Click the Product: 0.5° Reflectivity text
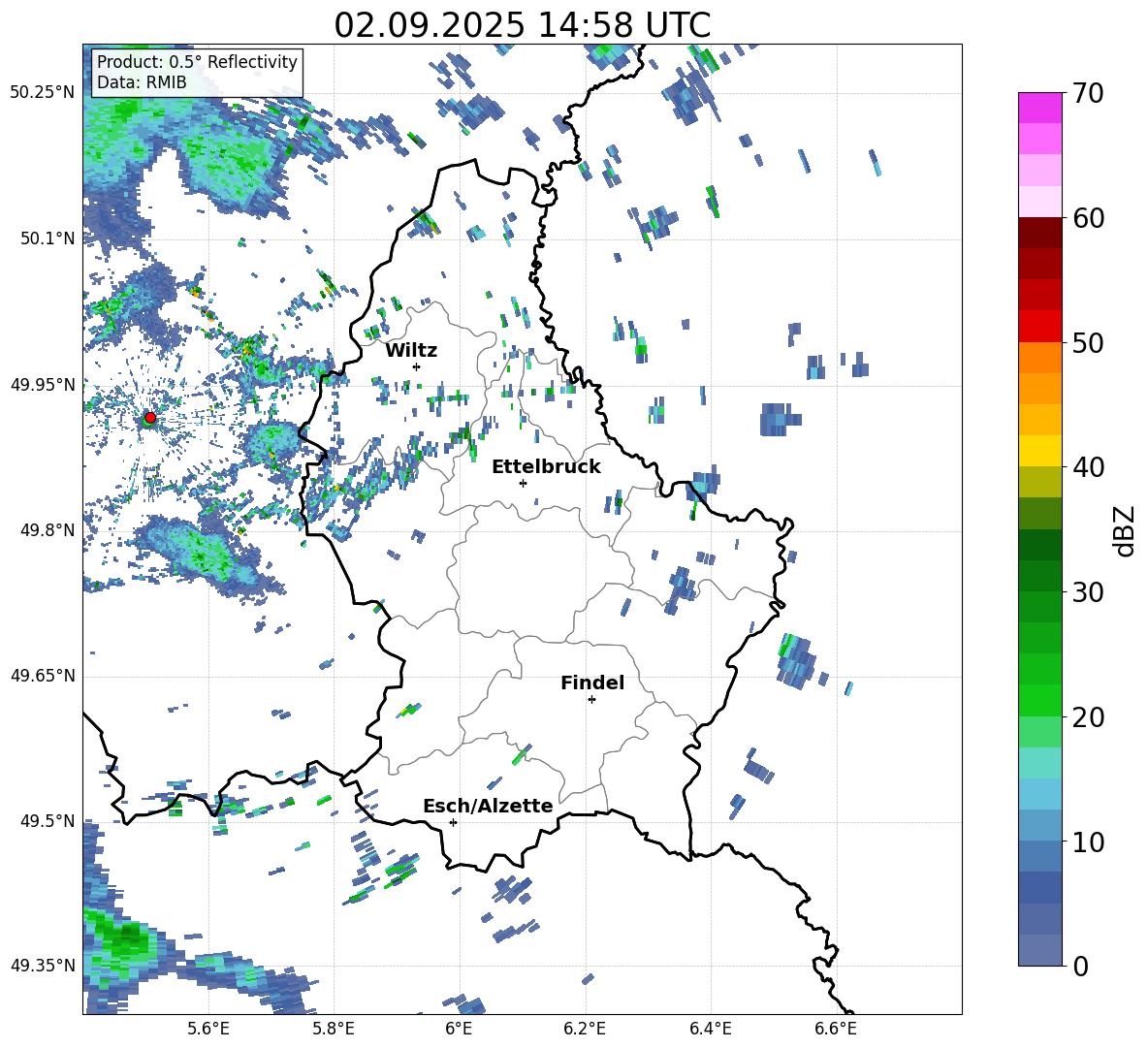 (197, 62)
